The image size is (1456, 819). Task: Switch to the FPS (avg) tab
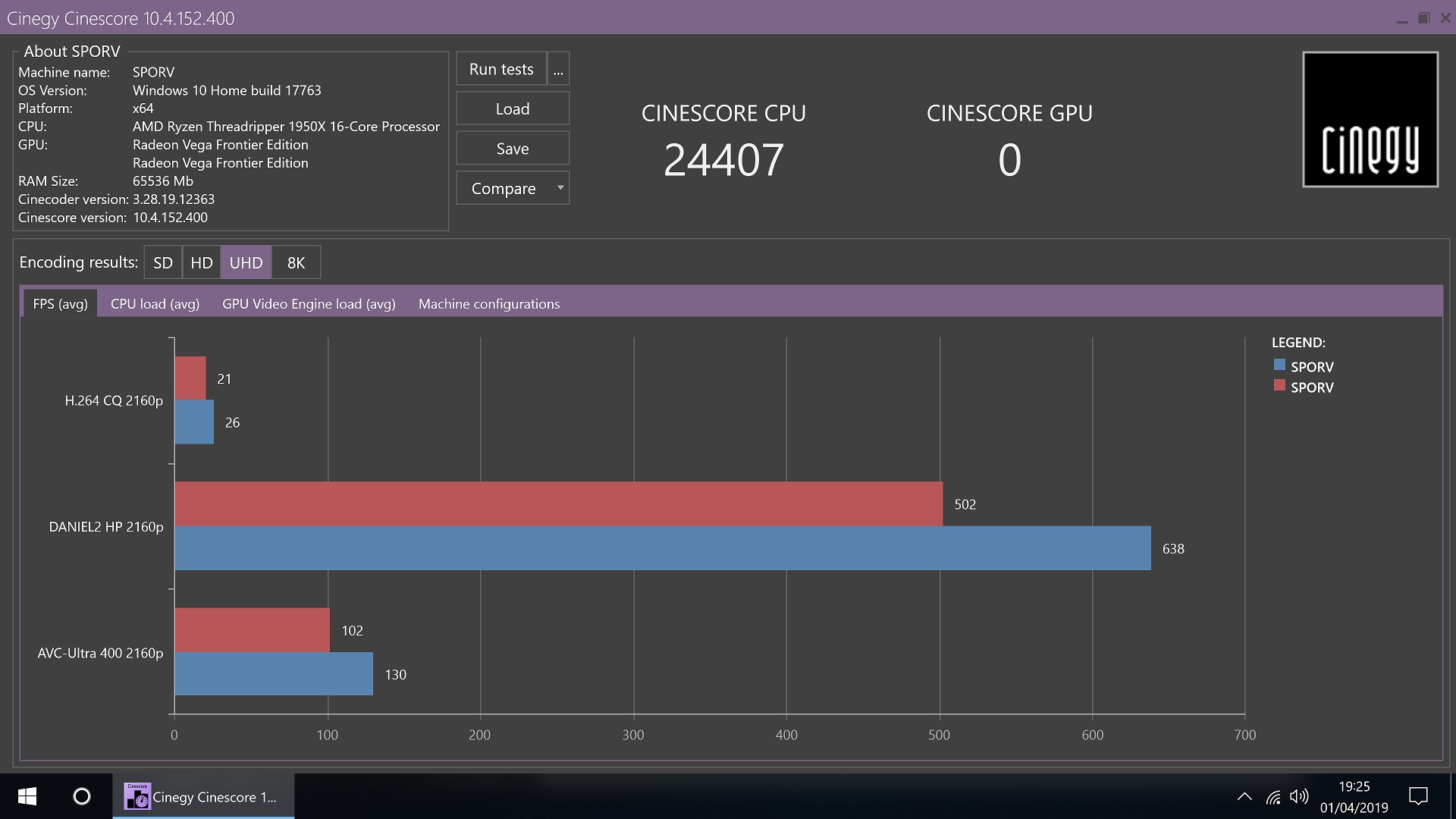click(x=60, y=303)
